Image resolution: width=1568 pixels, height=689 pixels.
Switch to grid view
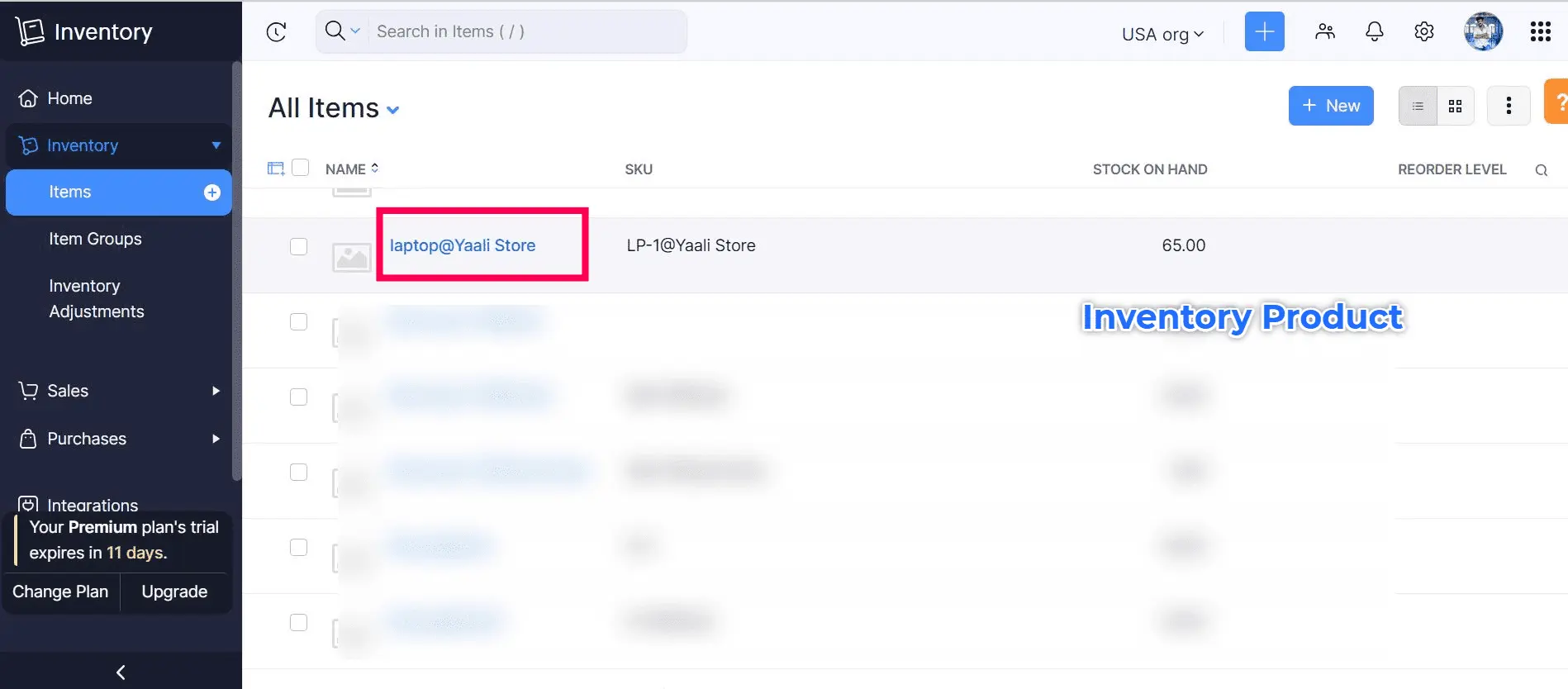click(1456, 106)
